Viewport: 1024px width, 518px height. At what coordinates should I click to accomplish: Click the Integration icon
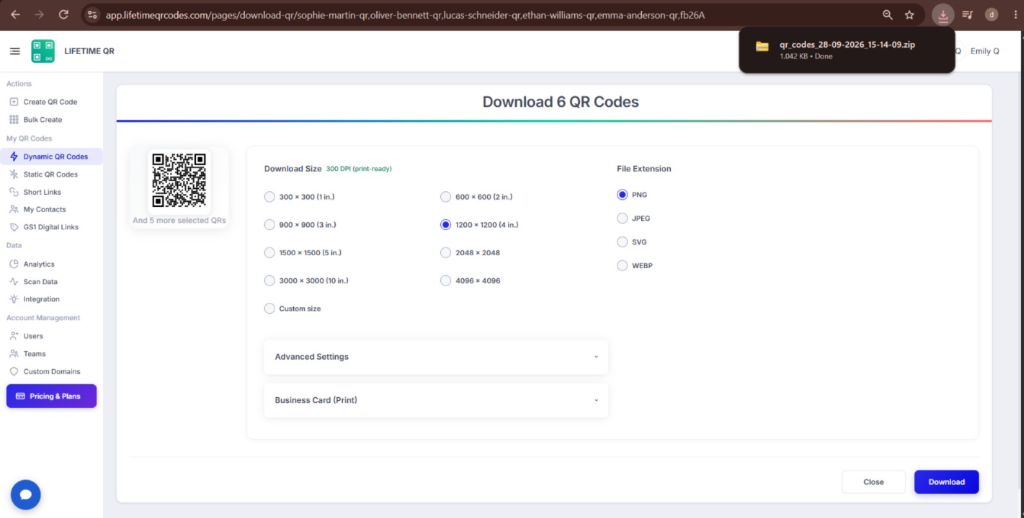click(14, 299)
